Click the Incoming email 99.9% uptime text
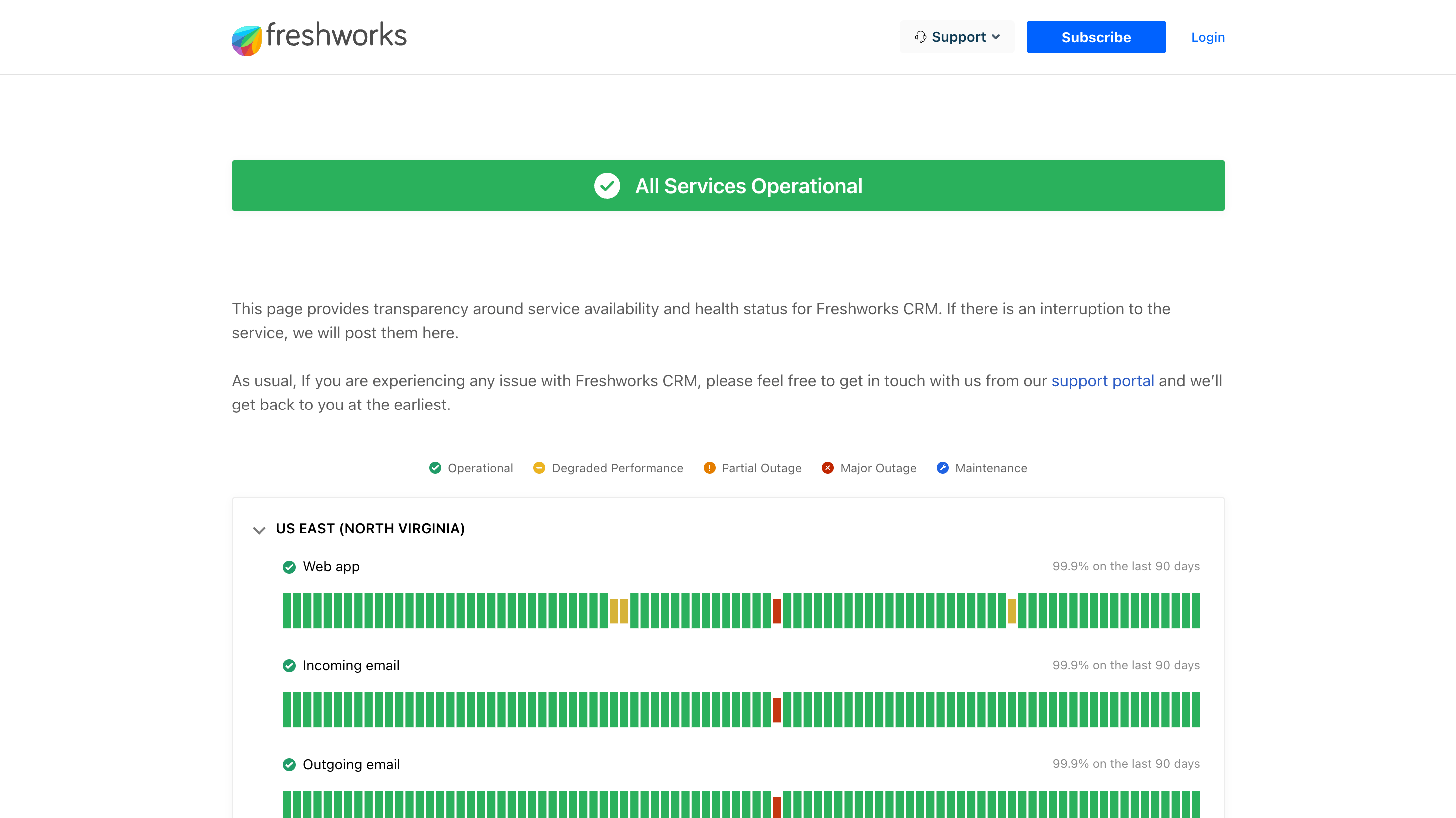 click(1126, 665)
